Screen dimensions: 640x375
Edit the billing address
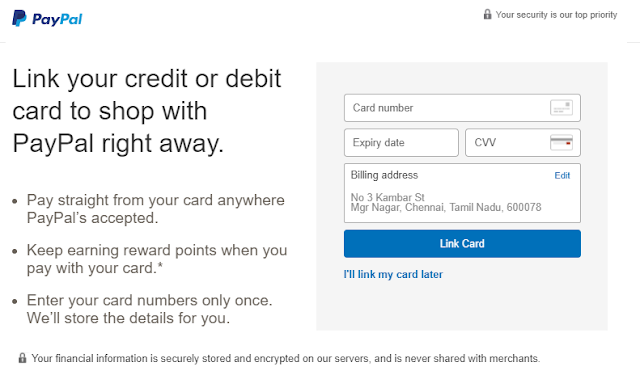pyautogui.click(x=562, y=175)
